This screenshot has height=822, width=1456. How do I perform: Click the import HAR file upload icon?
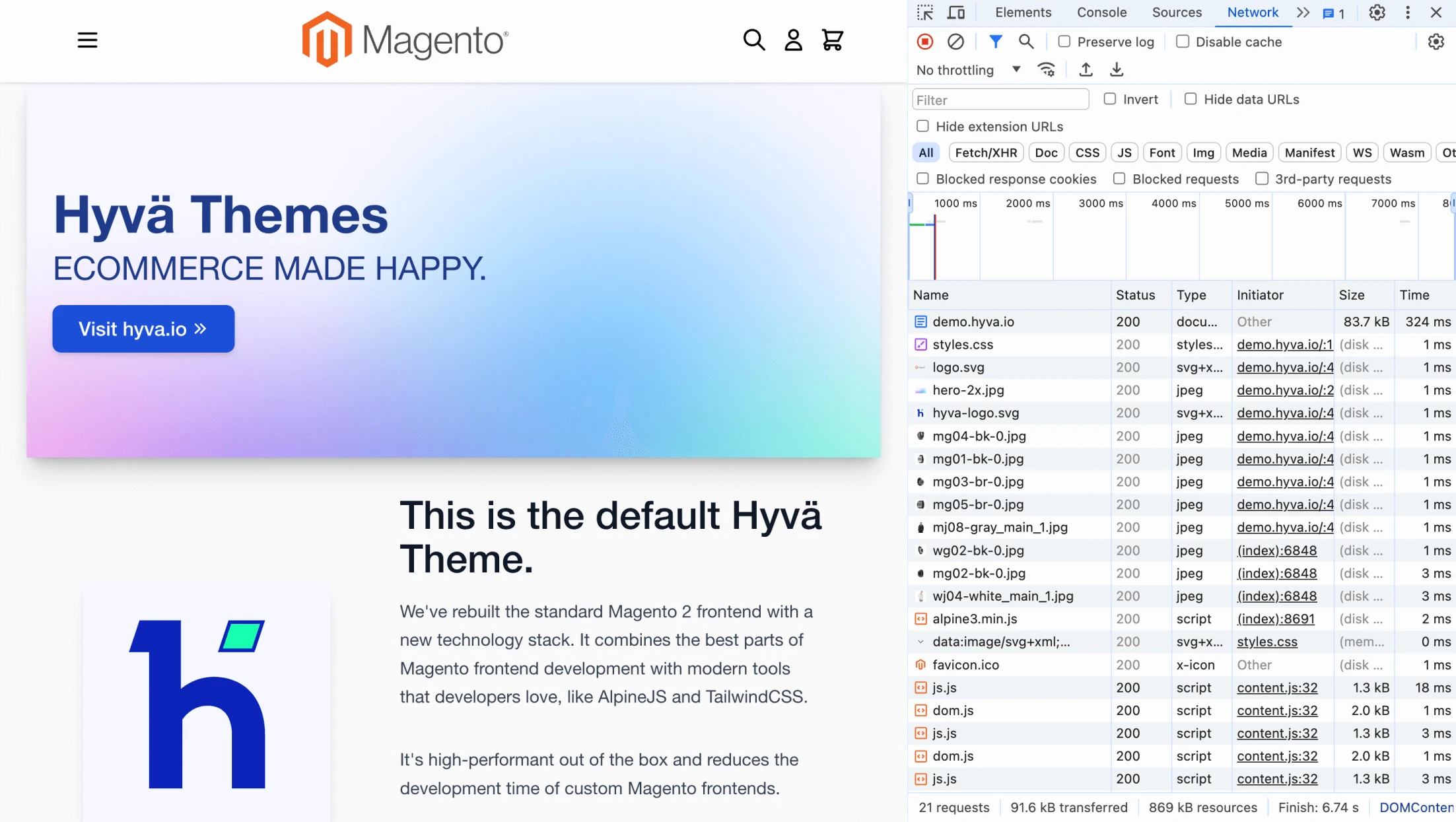(1086, 69)
